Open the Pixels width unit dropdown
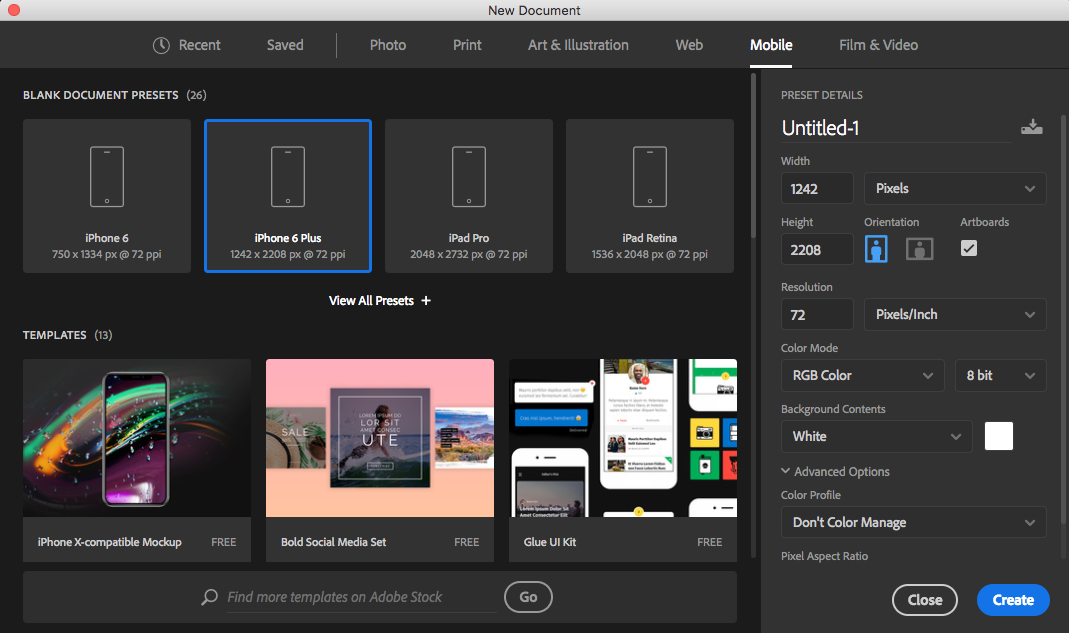This screenshot has height=633, width=1069. coord(955,188)
